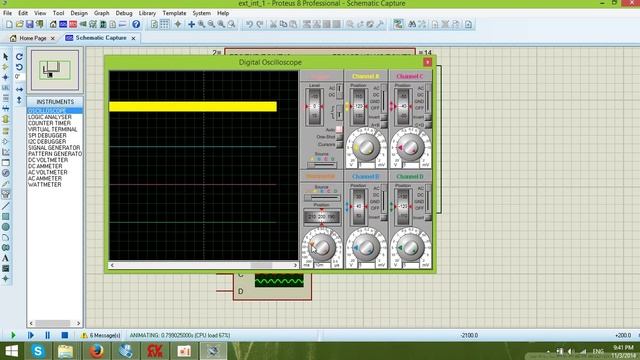Toggle the trigger AC/DC coupling switch
This screenshot has height=360, width=640.
(x=339, y=92)
